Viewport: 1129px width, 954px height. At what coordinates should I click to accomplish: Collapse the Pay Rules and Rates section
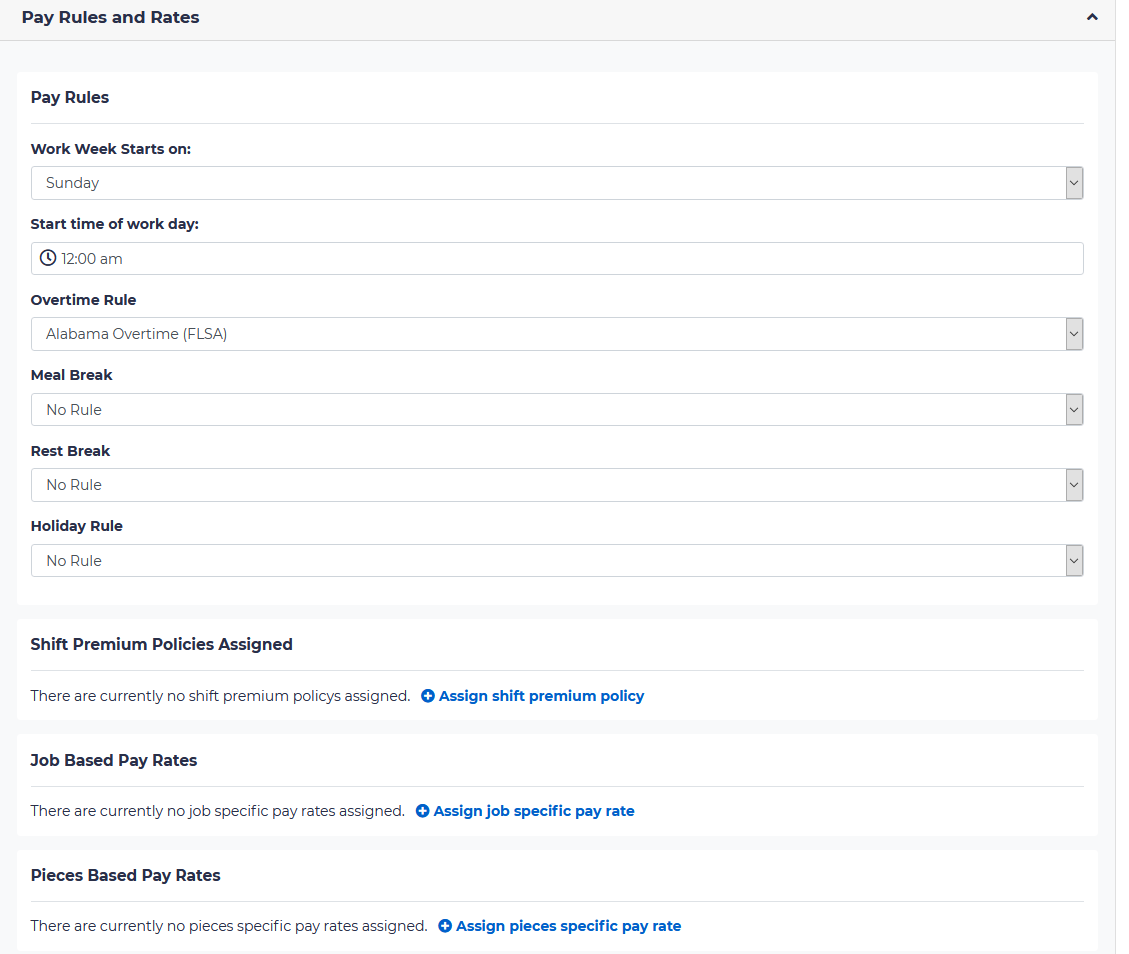(1092, 17)
